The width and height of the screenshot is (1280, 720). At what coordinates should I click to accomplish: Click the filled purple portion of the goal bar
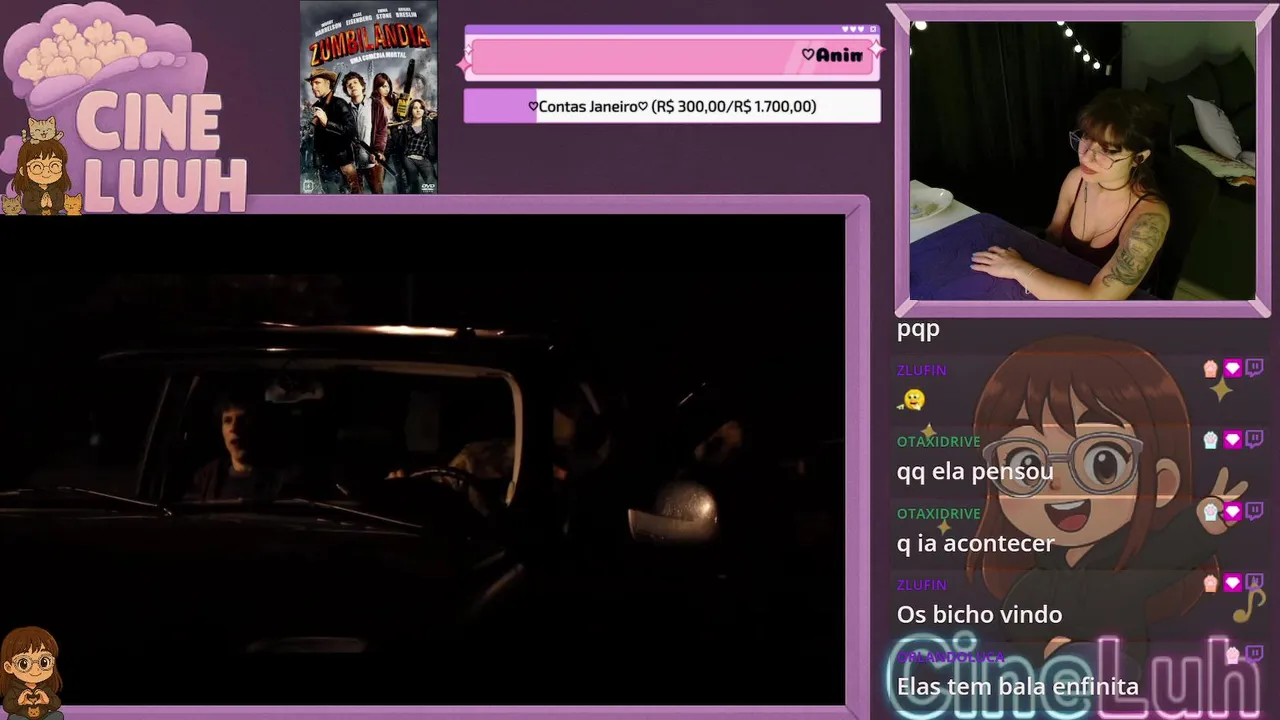pos(501,106)
